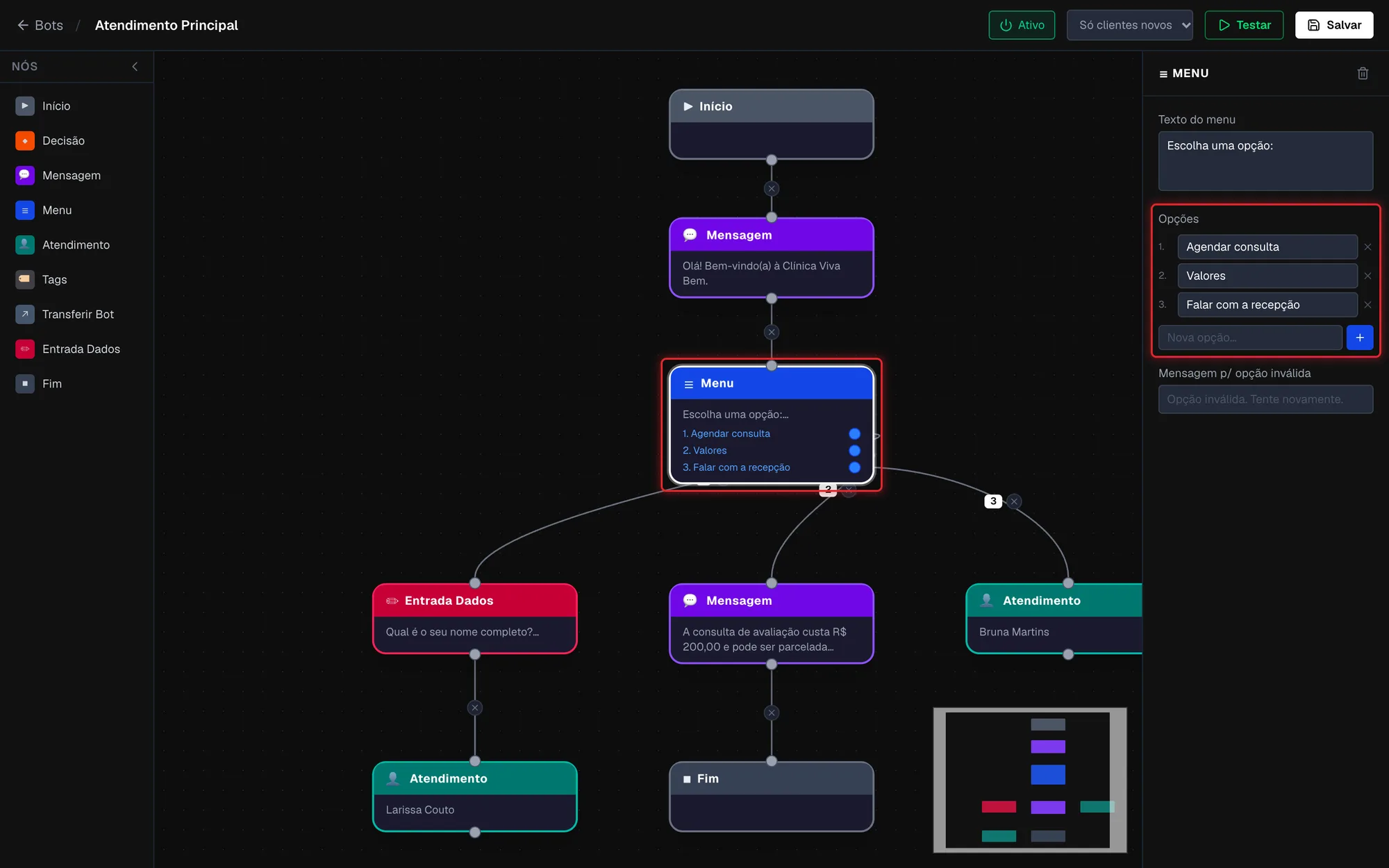The height and width of the screenshot is (868, 1389).
Task: Click the Agendar consulta output port
Action: (x=855, y=434)
